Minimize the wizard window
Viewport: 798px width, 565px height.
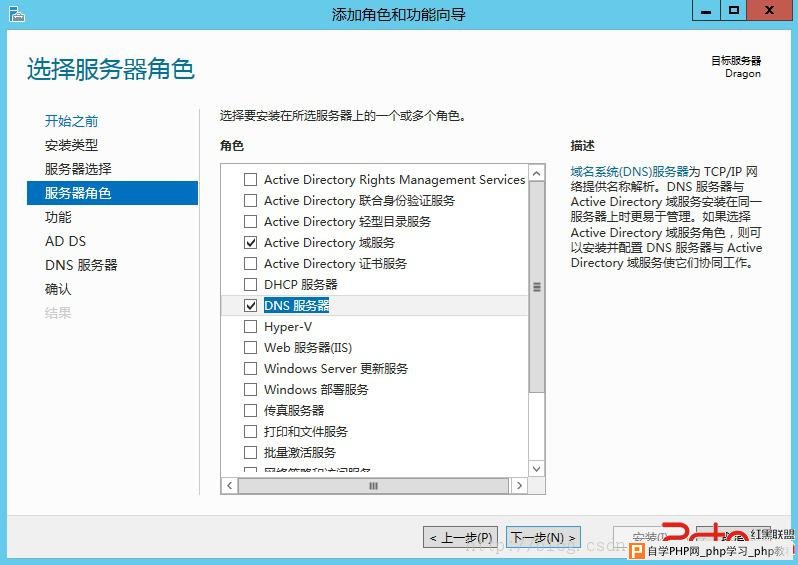point(706,11)
